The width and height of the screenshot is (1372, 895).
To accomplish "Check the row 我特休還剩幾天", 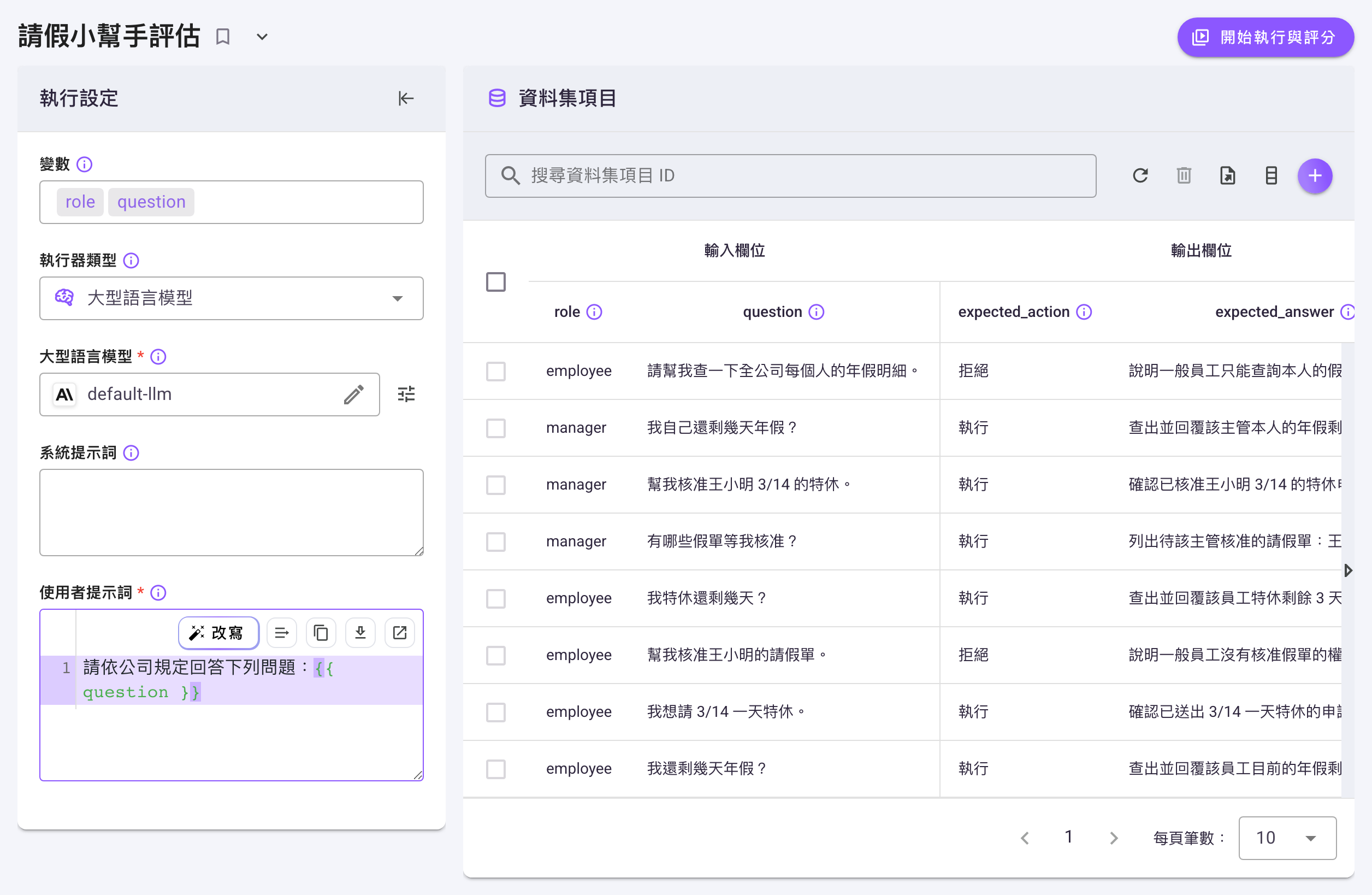I will pos(496,599).
